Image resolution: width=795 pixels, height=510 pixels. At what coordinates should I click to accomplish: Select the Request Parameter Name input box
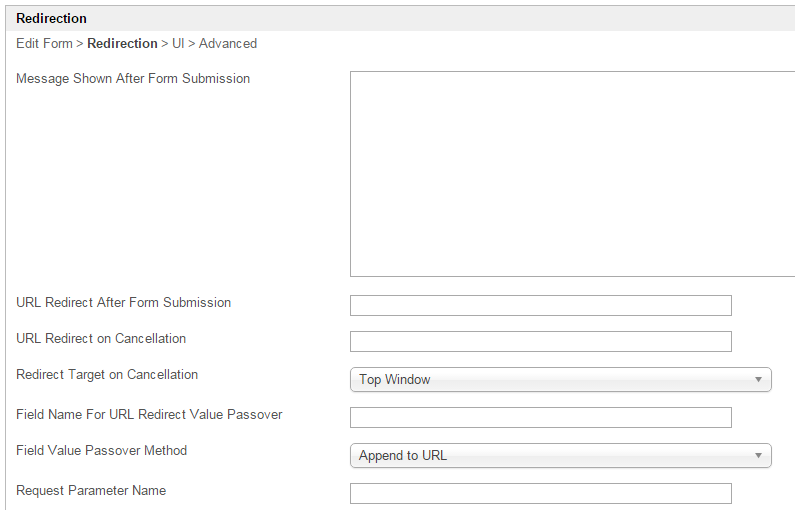pos(540,493)
